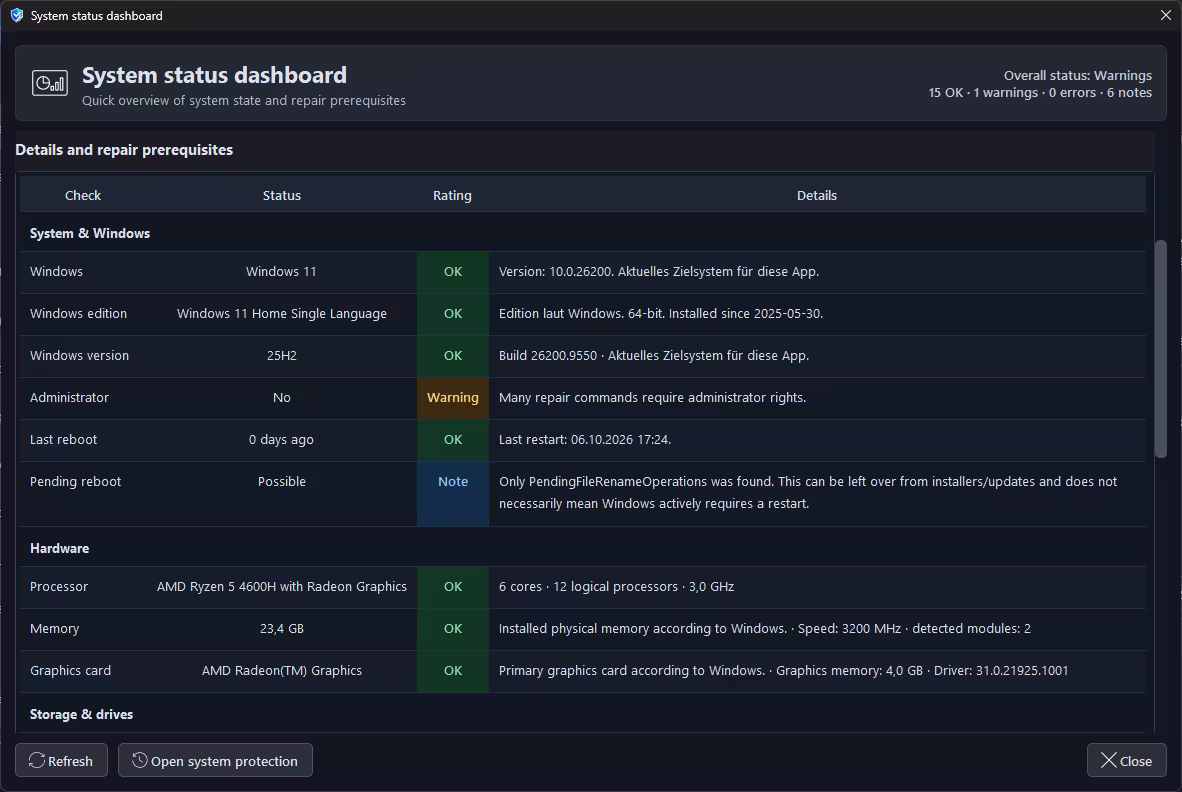
Task: Click the OK rating in Memory row
Action: 453,629
